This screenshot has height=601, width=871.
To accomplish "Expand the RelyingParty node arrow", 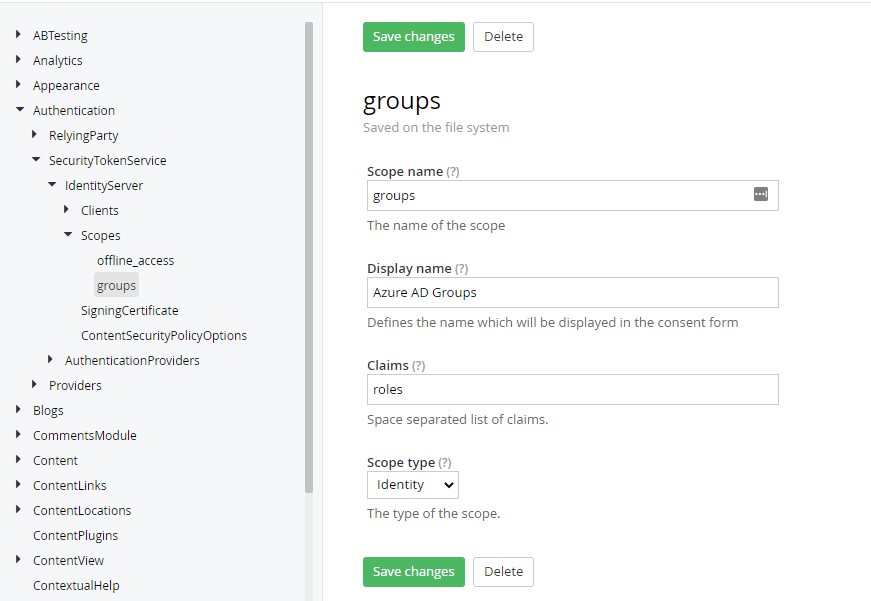I will pos(34,134).
